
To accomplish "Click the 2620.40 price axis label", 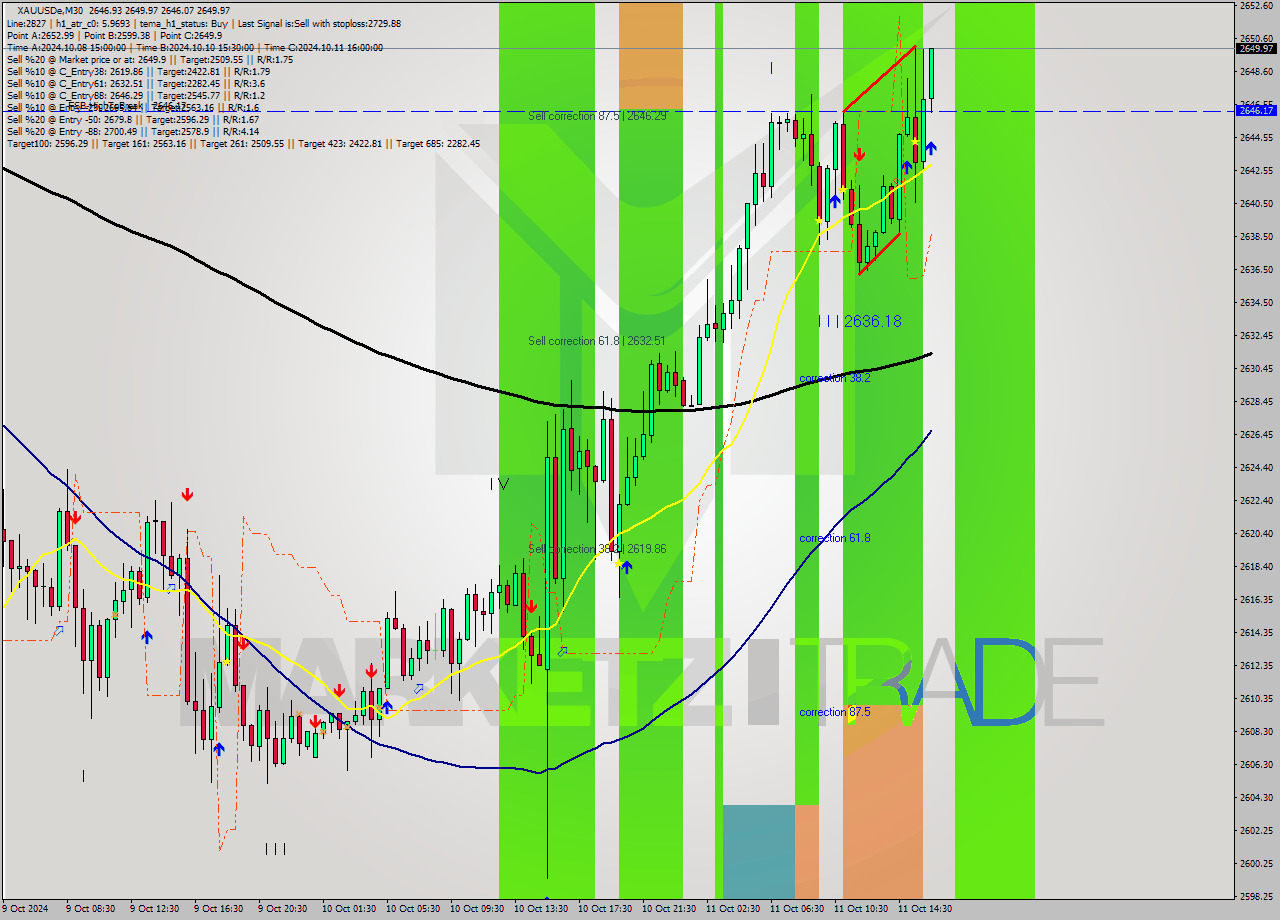I will pos(1256,534).
